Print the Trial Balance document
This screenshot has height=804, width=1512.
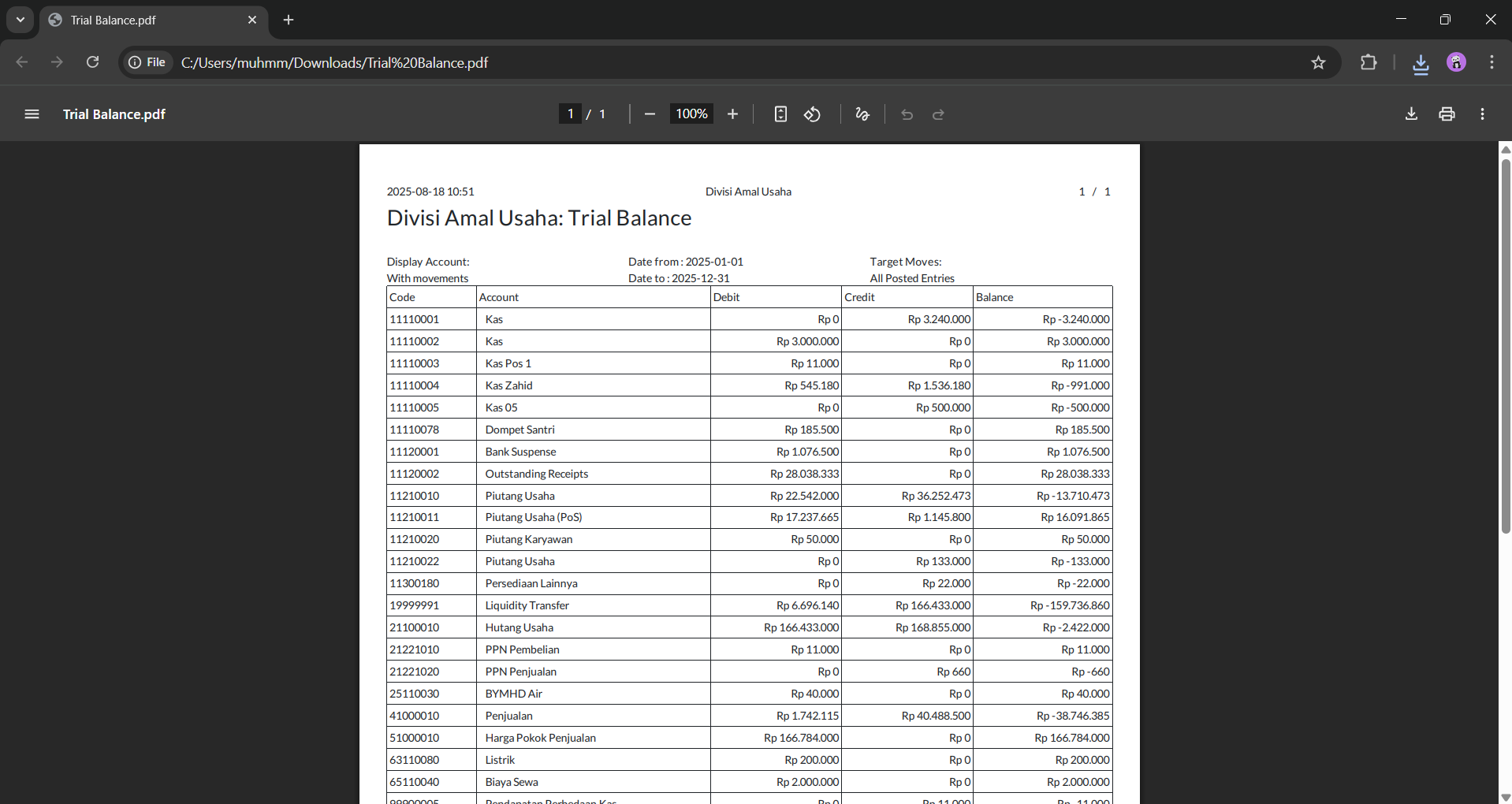[x=1447, y=114]
